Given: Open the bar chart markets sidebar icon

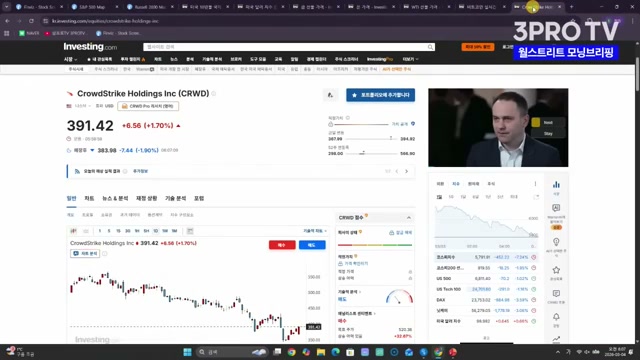Looking at the screenshot, I should coord(556,185).
